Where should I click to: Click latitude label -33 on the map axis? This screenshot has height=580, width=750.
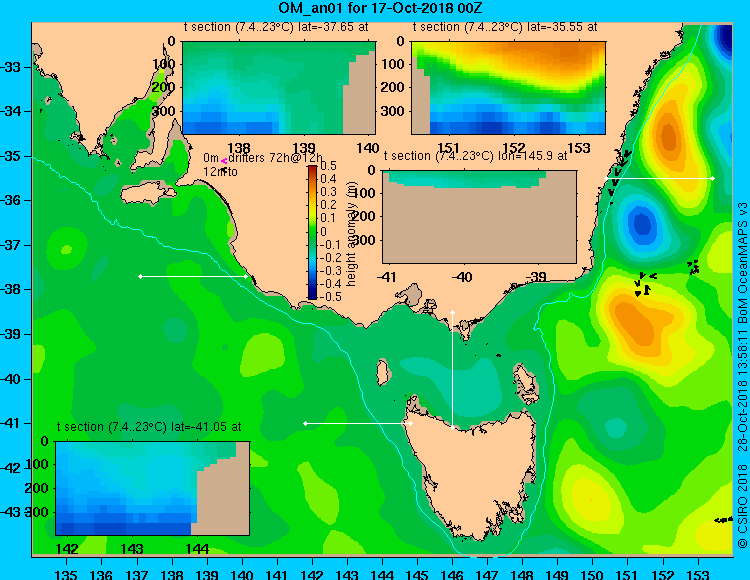[x=11, y=67]
